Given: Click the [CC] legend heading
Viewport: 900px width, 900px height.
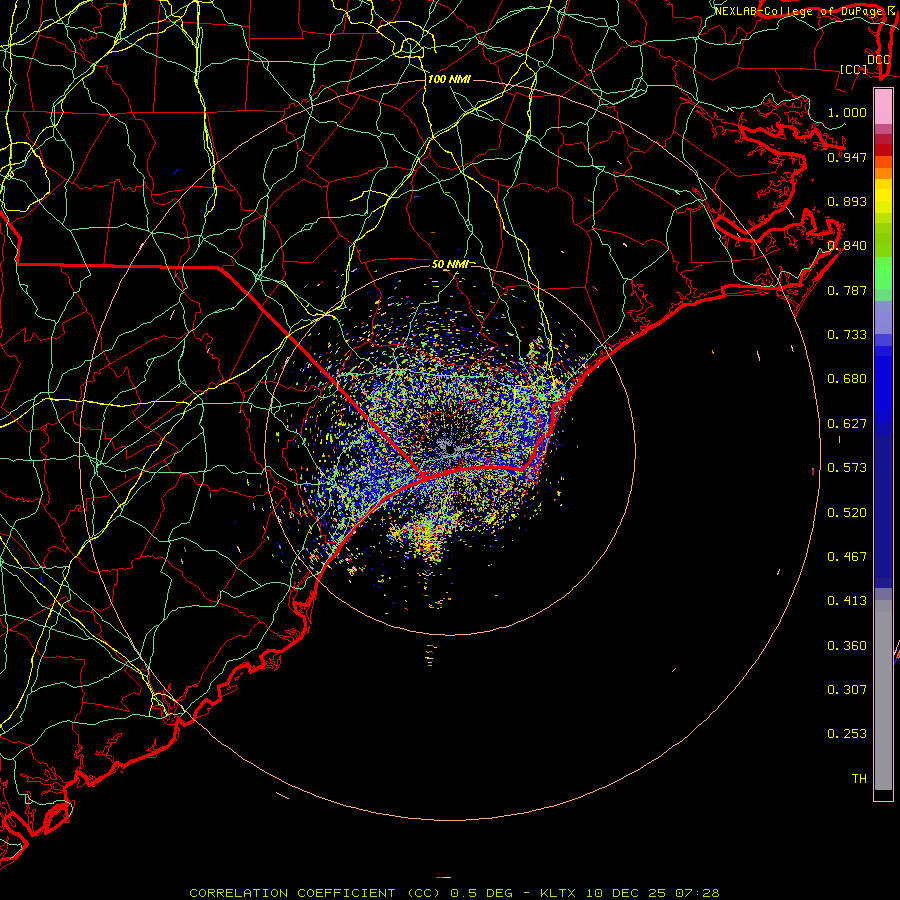Looking at the screenshot, I should (854, 69).
